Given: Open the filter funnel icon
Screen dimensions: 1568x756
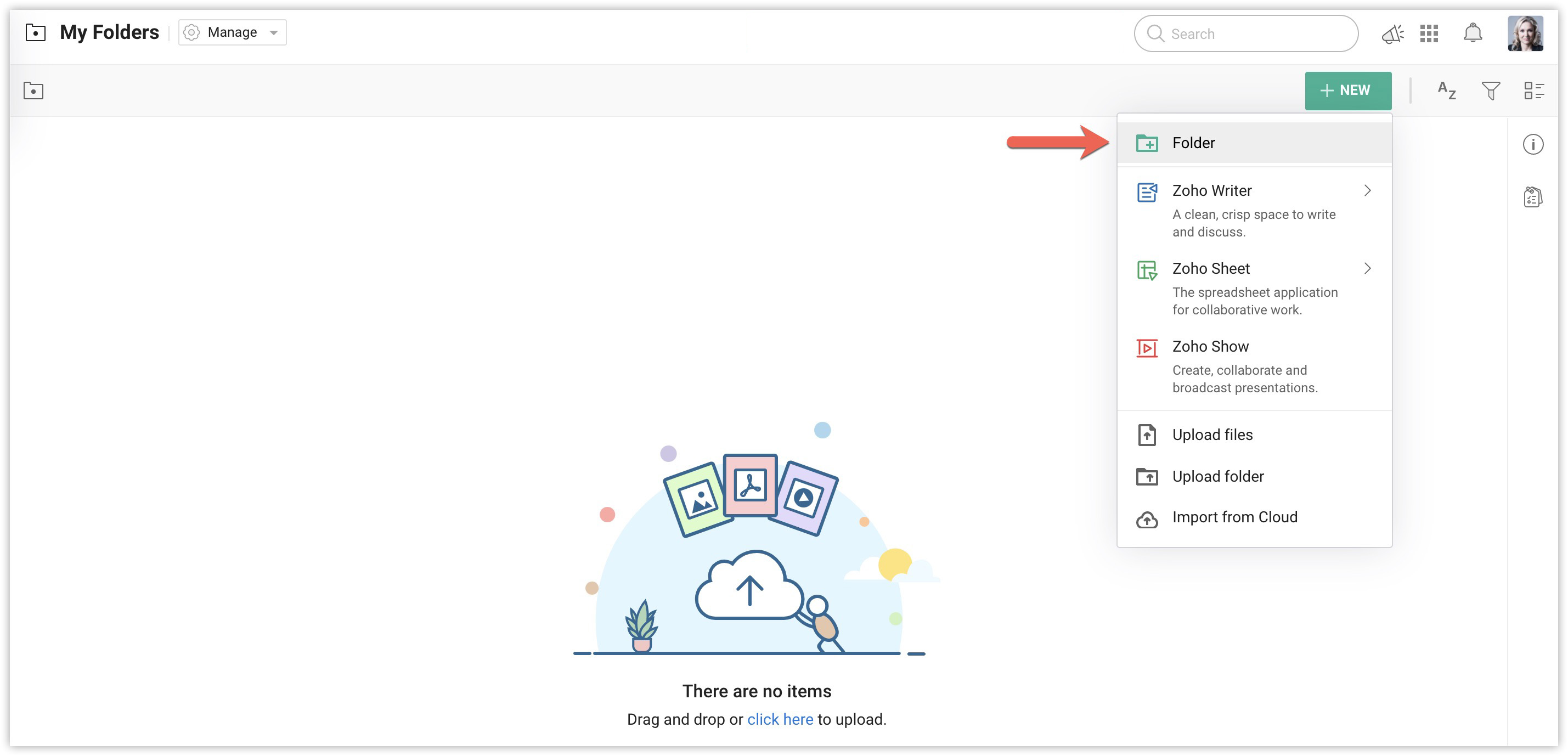Looking at the screenshot, I should 1490,91.
